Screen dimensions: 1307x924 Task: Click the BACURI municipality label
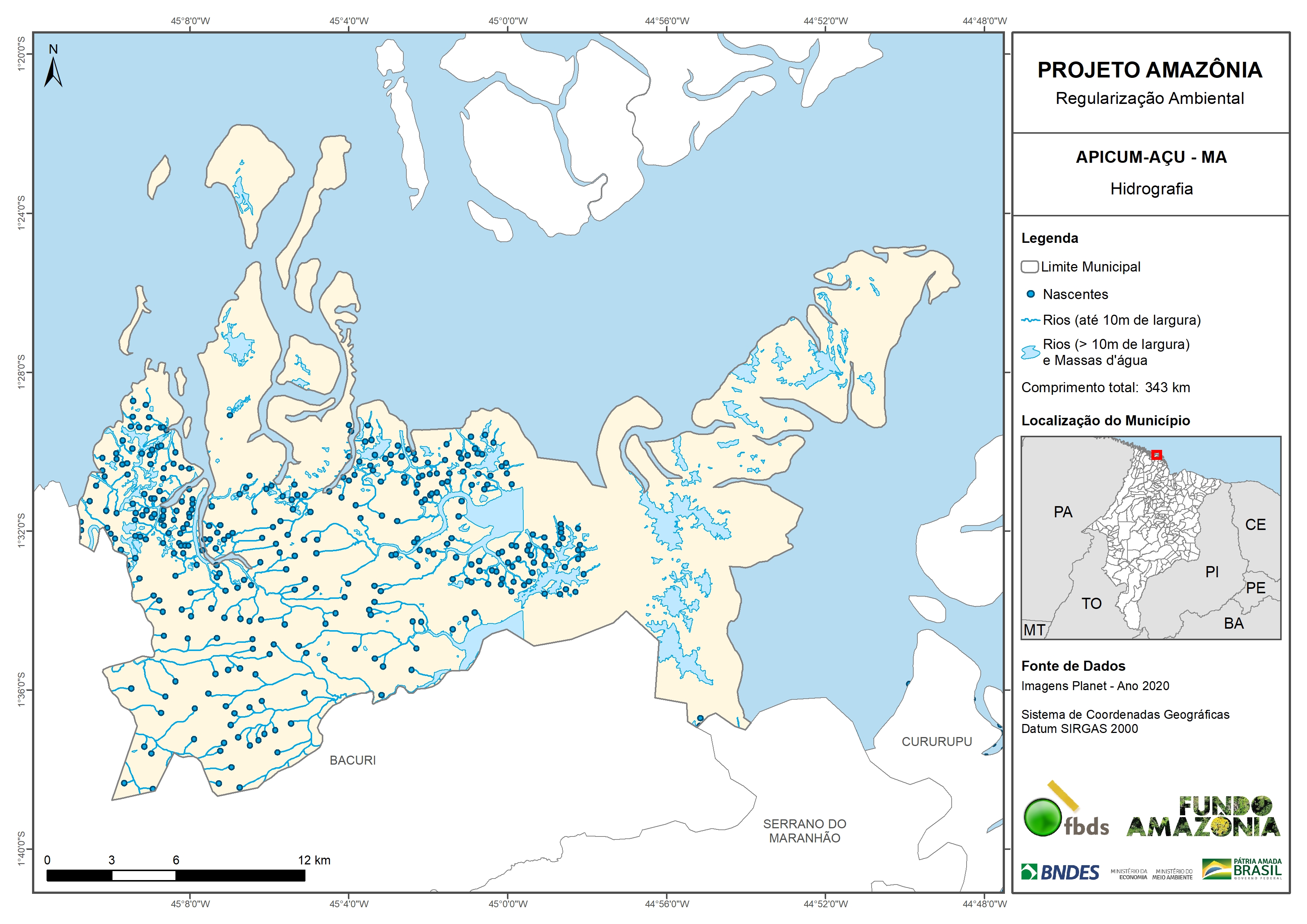tap(352, 761)
